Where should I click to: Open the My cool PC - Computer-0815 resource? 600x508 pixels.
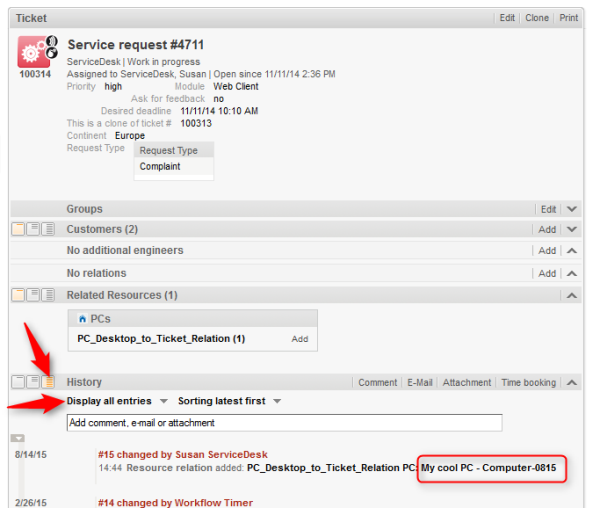pyautogui.click(x=489, y=468)
